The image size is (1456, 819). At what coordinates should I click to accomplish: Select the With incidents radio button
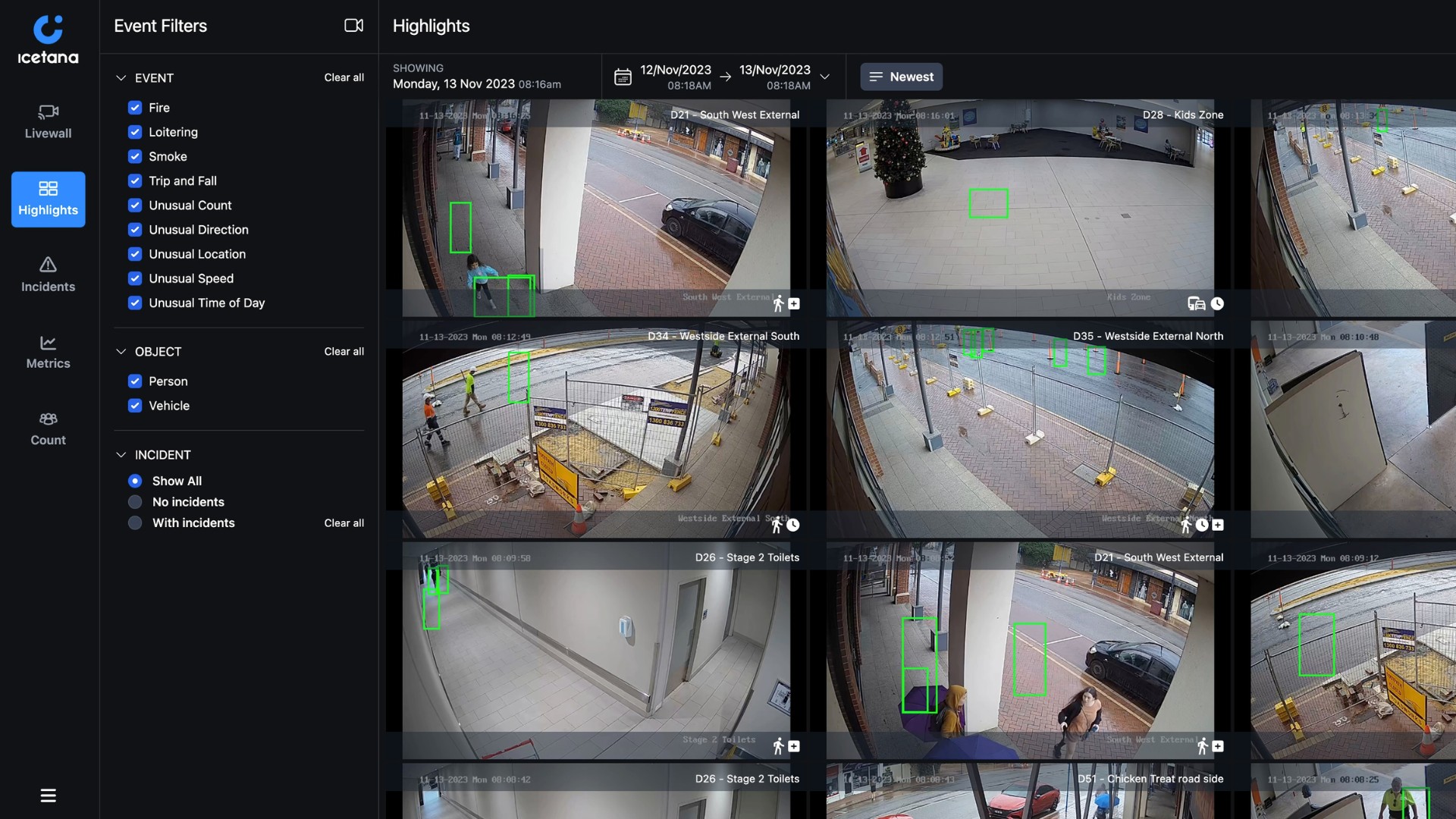(x=135, y=523)
